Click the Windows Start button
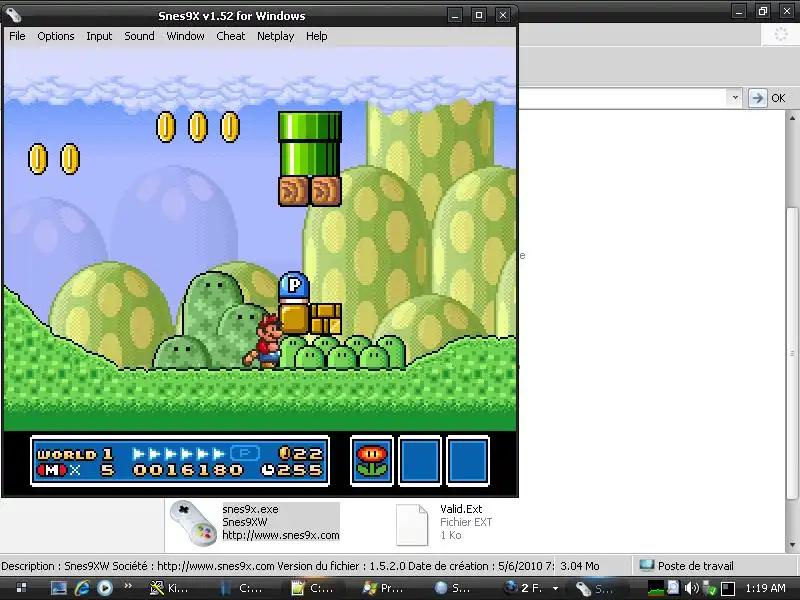 click(21, 588)
